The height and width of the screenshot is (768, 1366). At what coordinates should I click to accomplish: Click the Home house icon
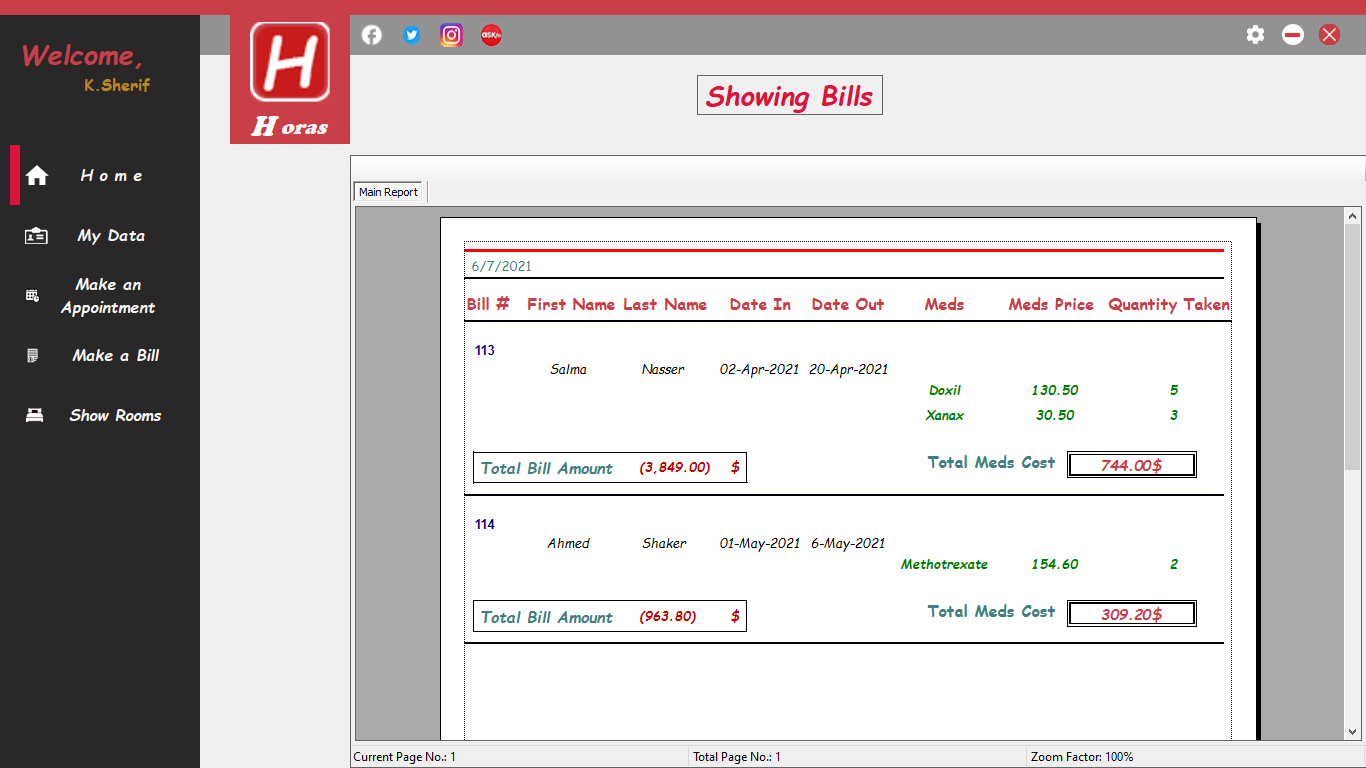click(37, 176)
